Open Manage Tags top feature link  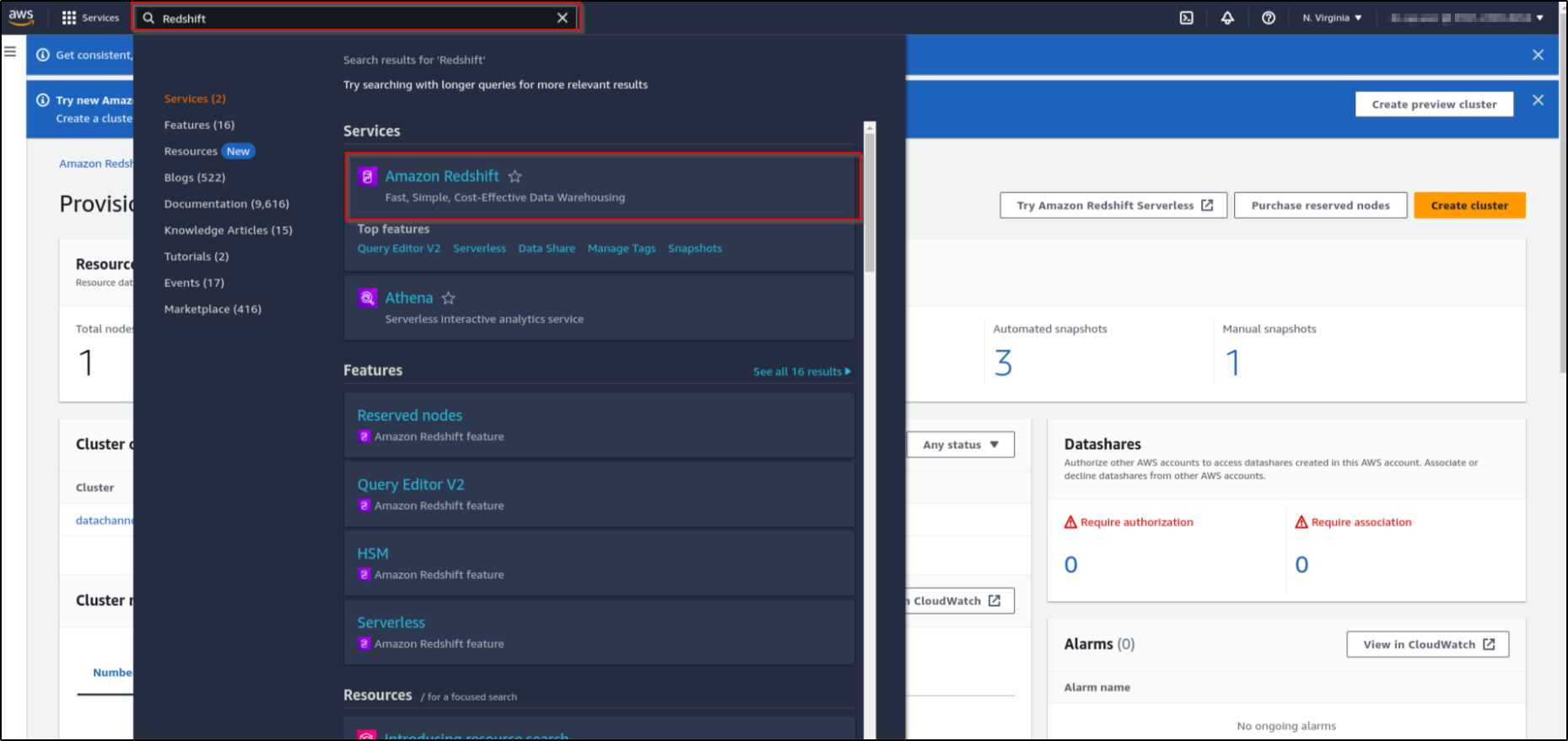pyautogui.click(x=622, y=248)
